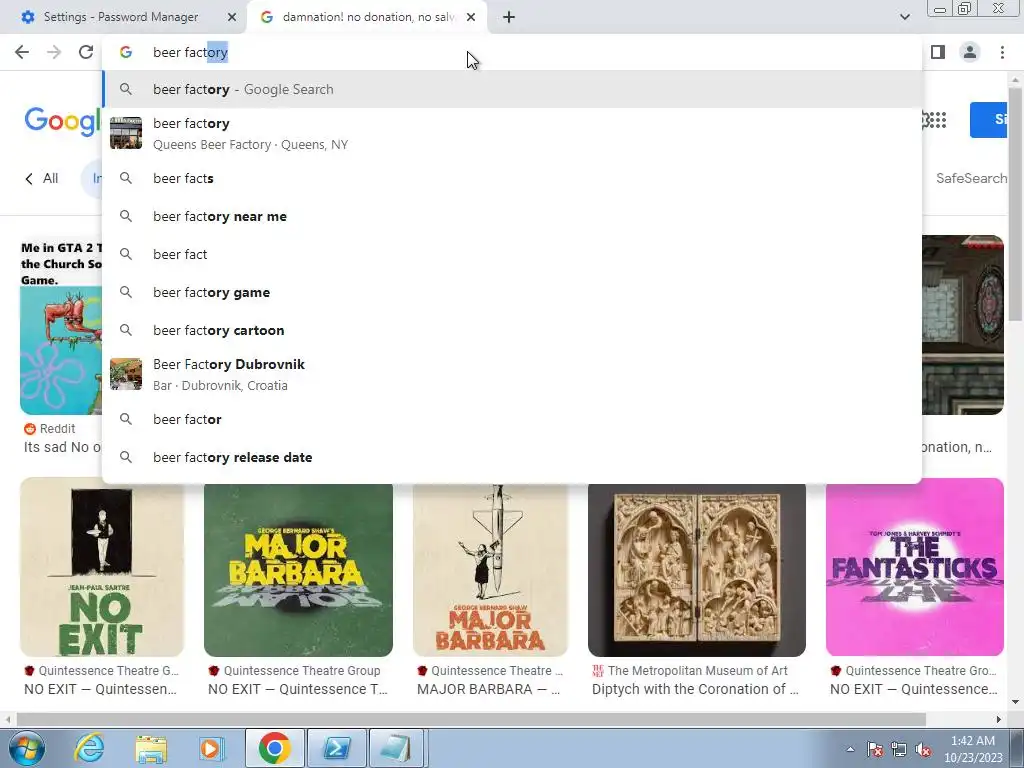Open the Chrome profile avatar
The width and height of the screenshot is (1024, 768).
click(970, 52)
